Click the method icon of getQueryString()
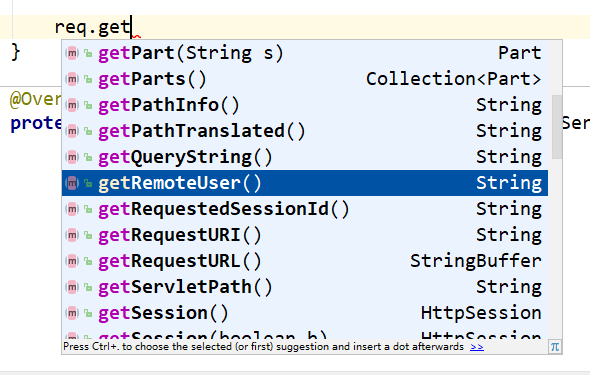 [x=71, y=157]
